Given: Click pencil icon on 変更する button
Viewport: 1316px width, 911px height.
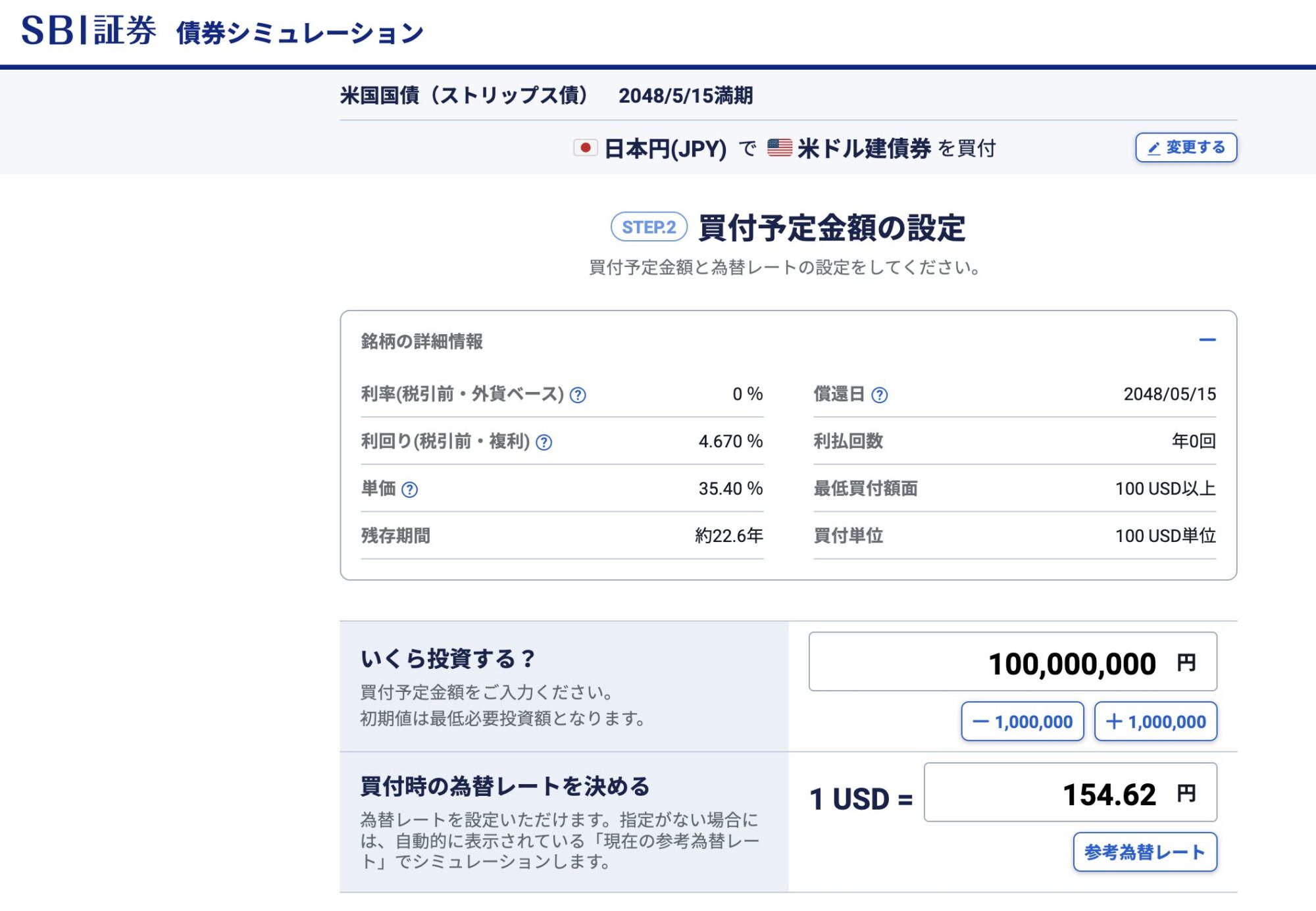Looking at the screenshot, I should pyautogui.click(x=1153, y=148).
